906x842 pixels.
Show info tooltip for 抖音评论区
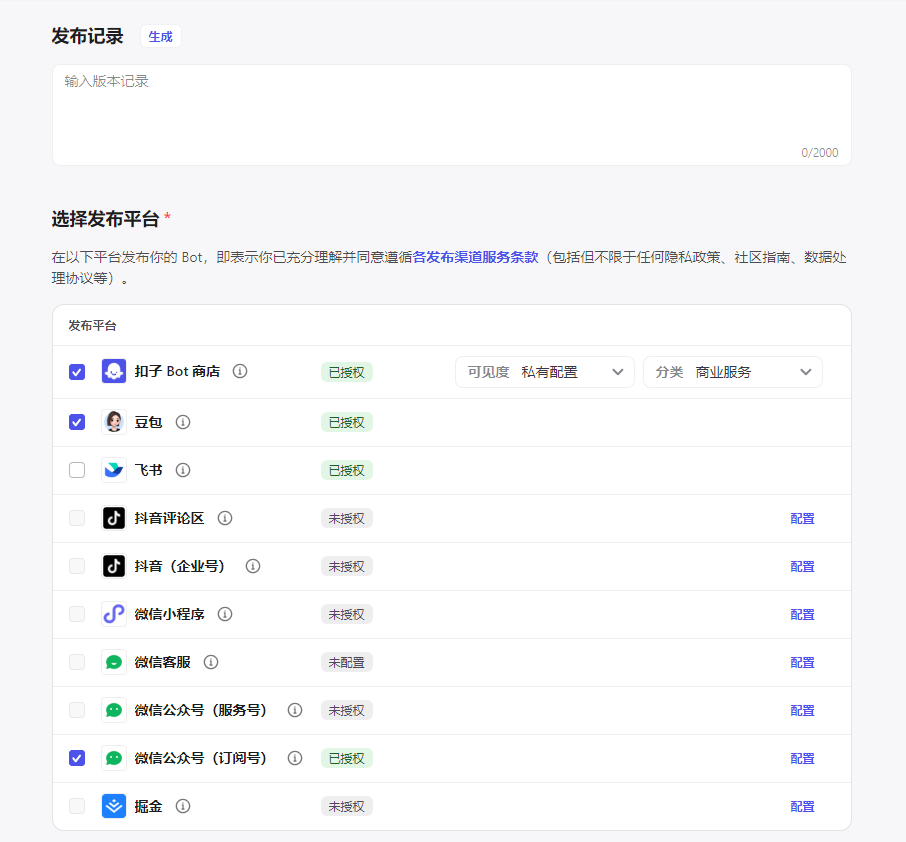[225, 518]
